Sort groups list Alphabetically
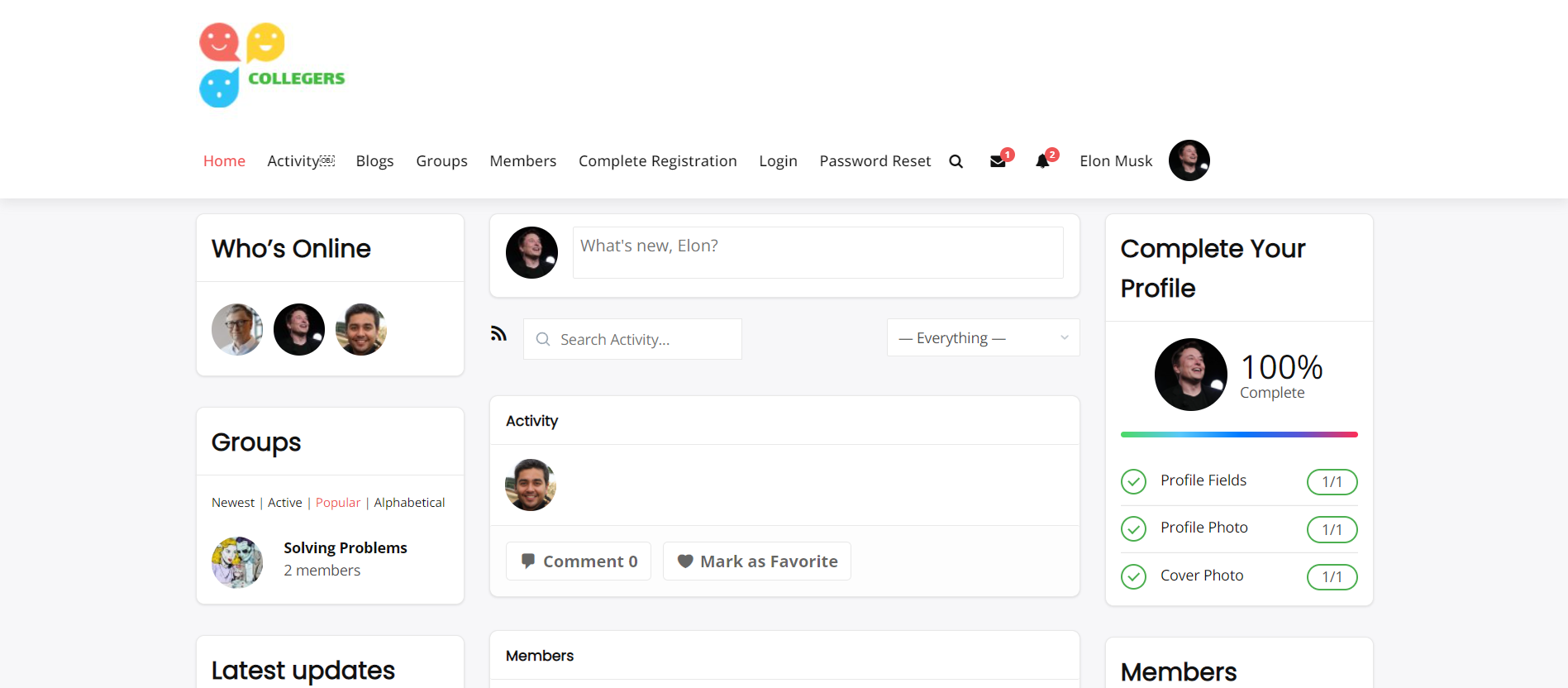The width and height of the screenshot is (1568, 688). pyautogui.click(x=409, y=503)
